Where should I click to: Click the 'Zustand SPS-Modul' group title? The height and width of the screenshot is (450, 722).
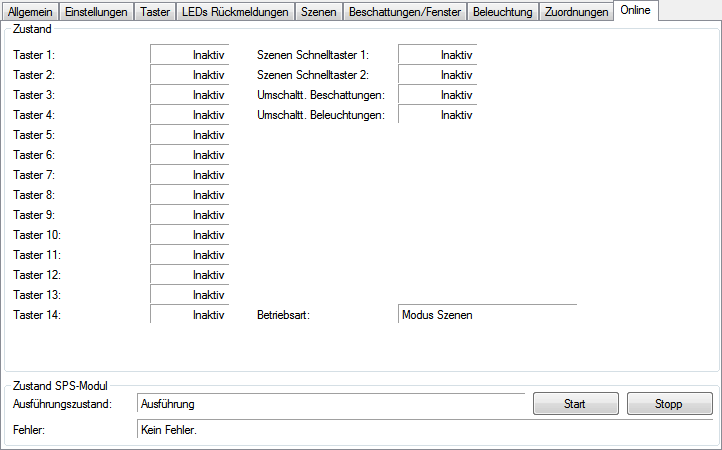pyautogui.click(x=60, y=386)
